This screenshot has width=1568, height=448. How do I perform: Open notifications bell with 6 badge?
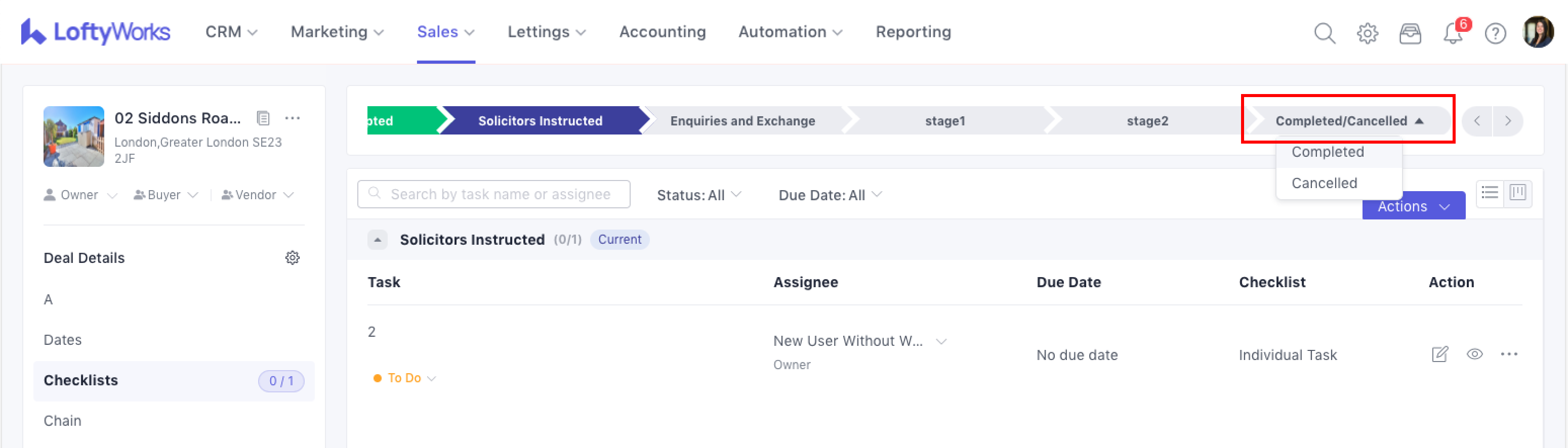pyautogui.click(x=1452, y=33)
